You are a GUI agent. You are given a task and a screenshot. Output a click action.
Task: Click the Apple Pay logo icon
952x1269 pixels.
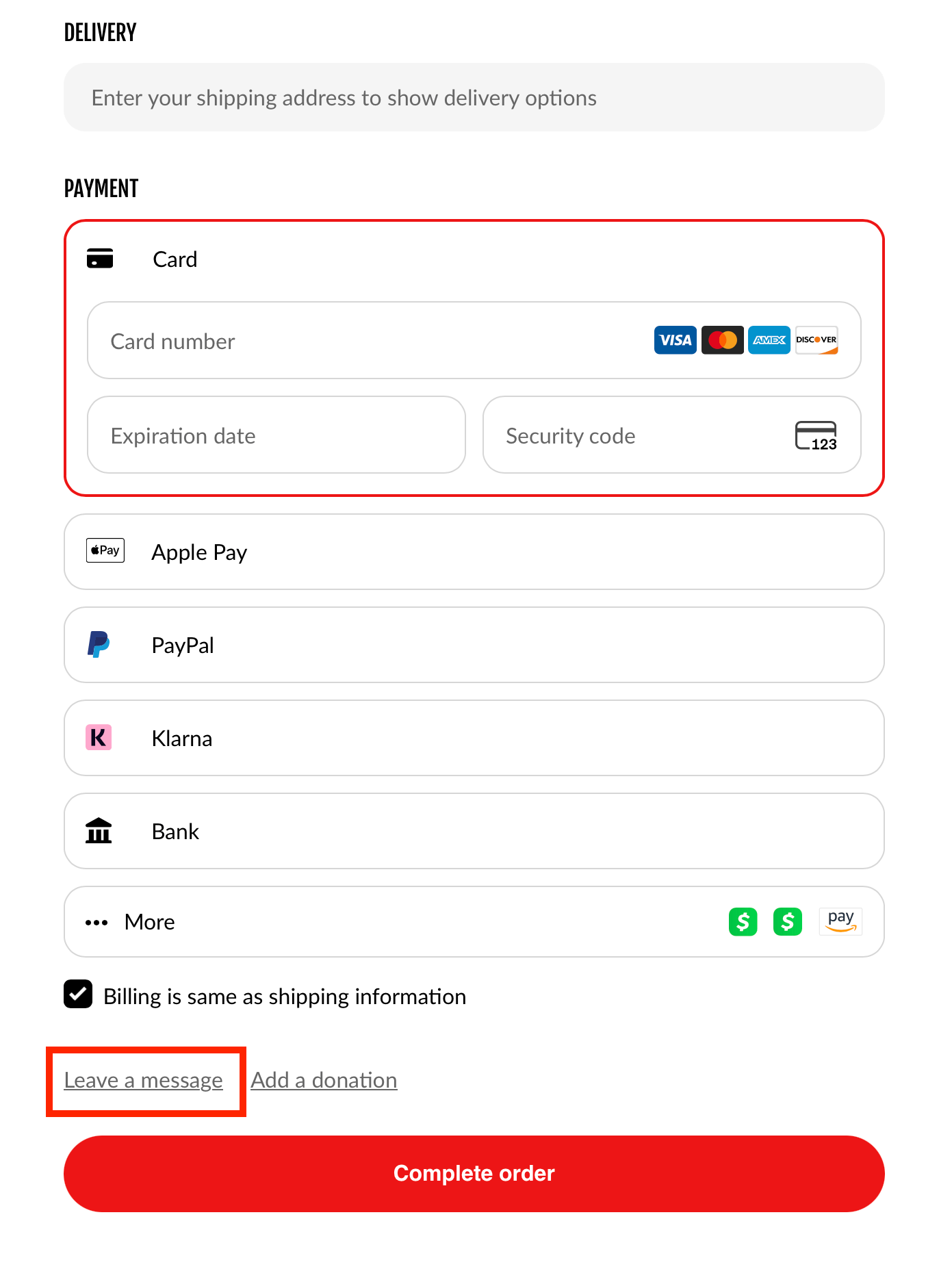[105, 550]
